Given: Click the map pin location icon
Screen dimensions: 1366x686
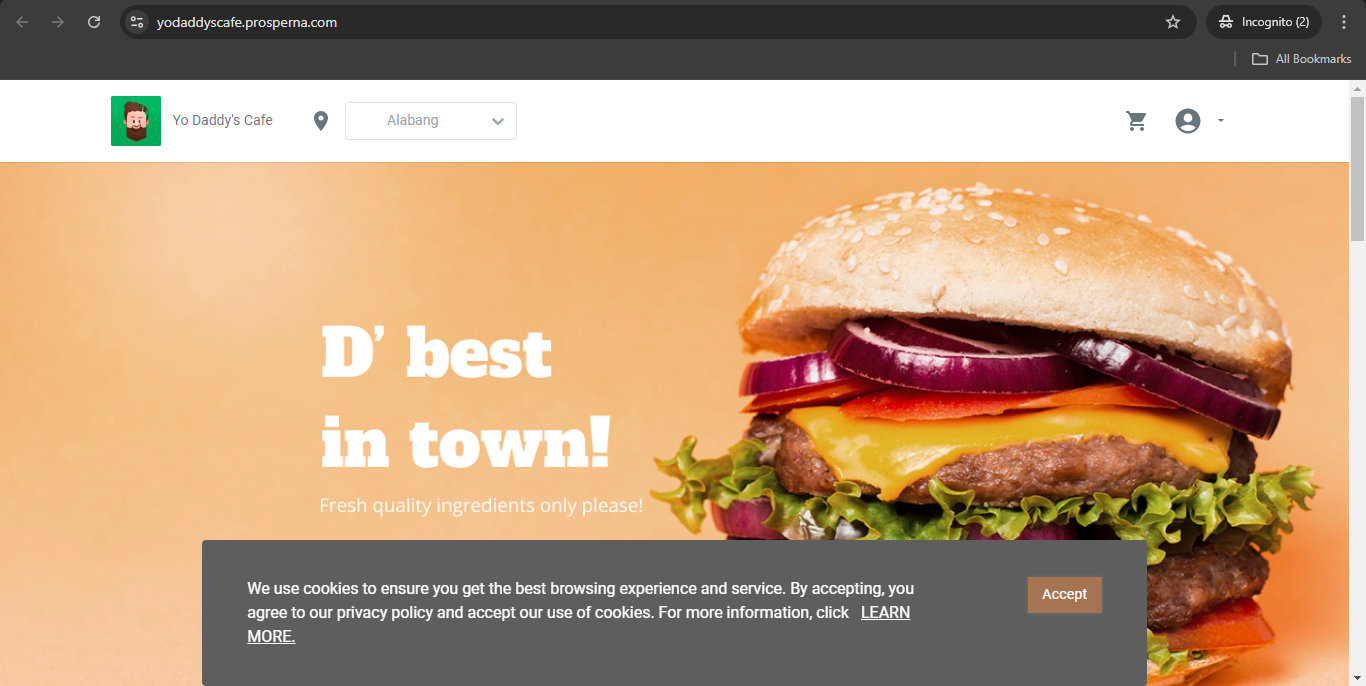Looking at the screenshot, I should (x=320, y=121).
